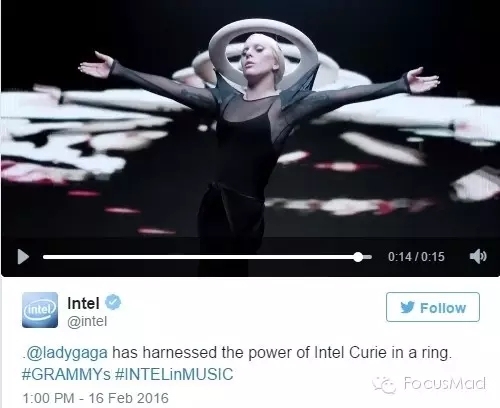Open Intel's profile via its logo avatar
The width and height of the screenshot is (500, 408).
point(40,310)
